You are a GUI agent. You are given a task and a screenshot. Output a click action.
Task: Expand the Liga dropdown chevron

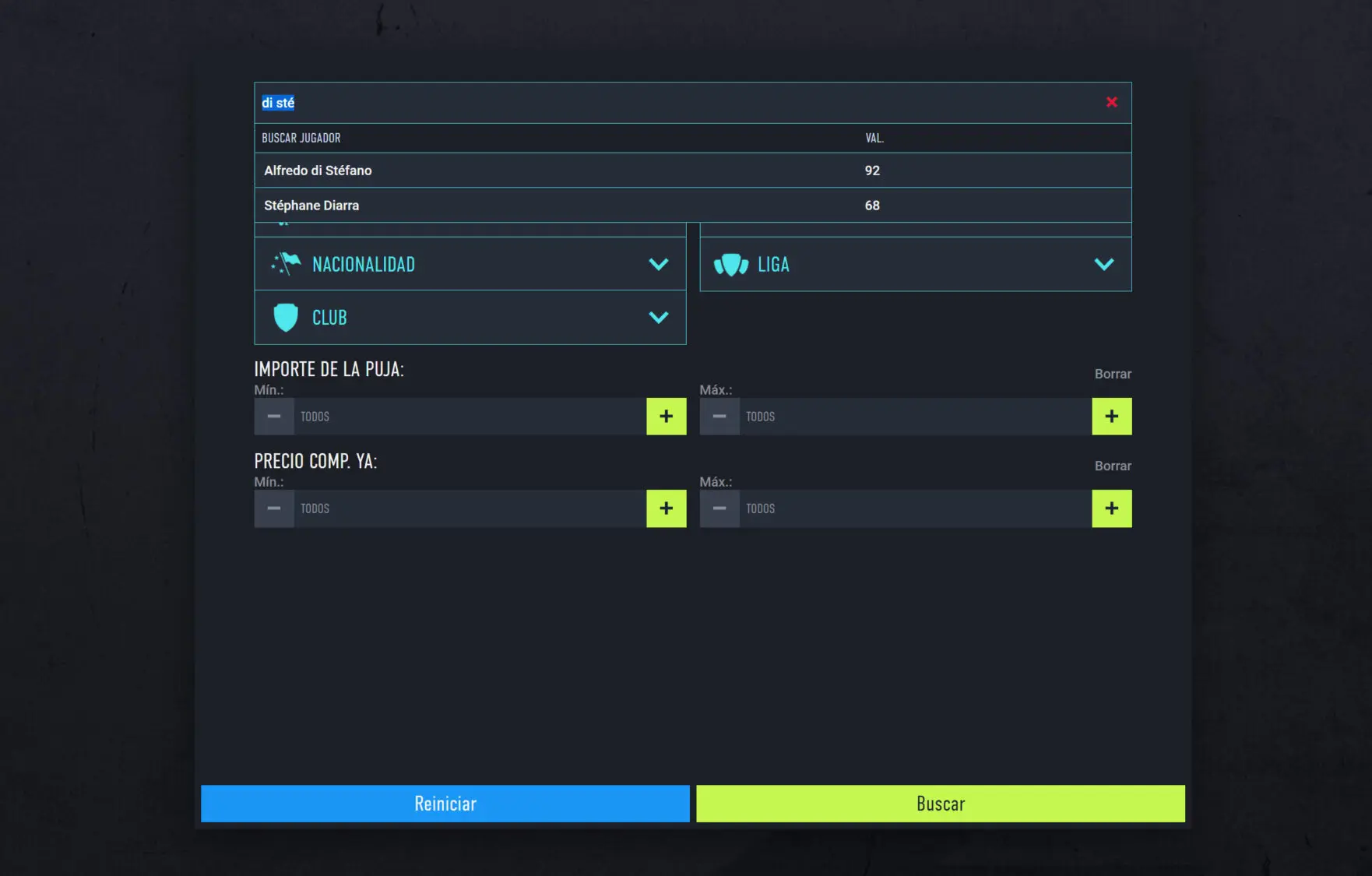(x=1104, y=264)
